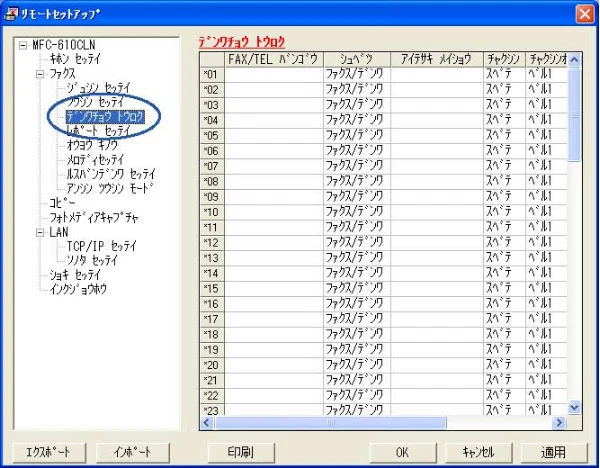
Task: Click name field in row *01
Action: point(437,74)
